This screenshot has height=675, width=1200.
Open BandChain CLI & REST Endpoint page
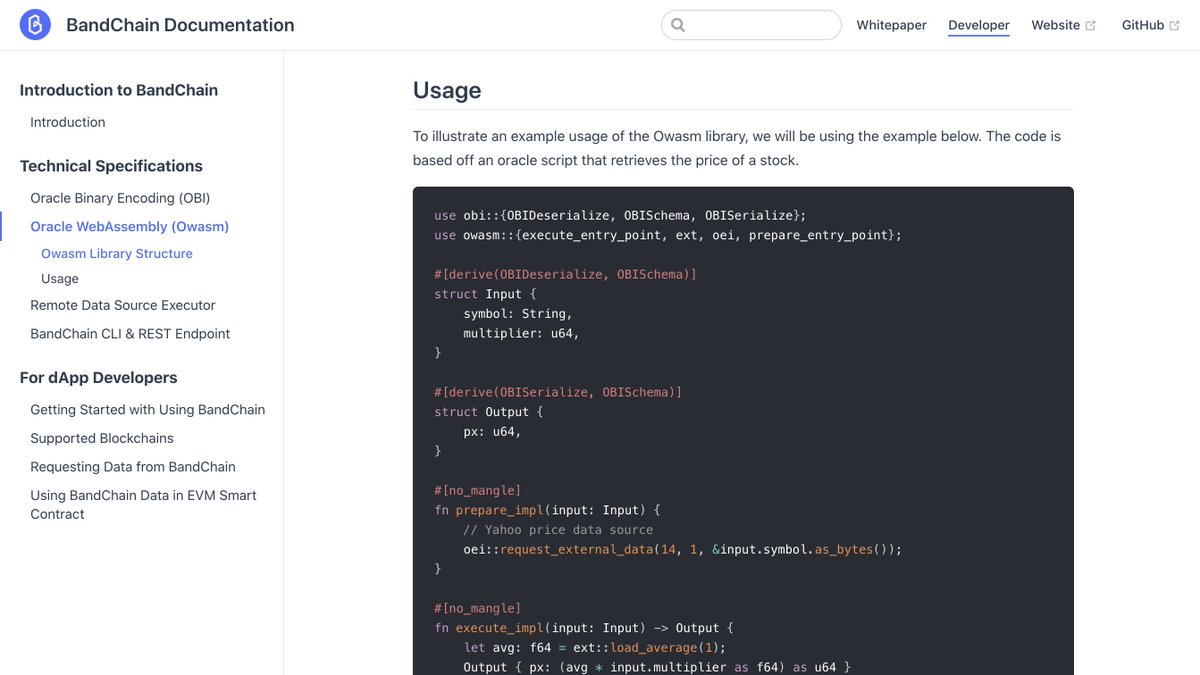click(130, 334)
